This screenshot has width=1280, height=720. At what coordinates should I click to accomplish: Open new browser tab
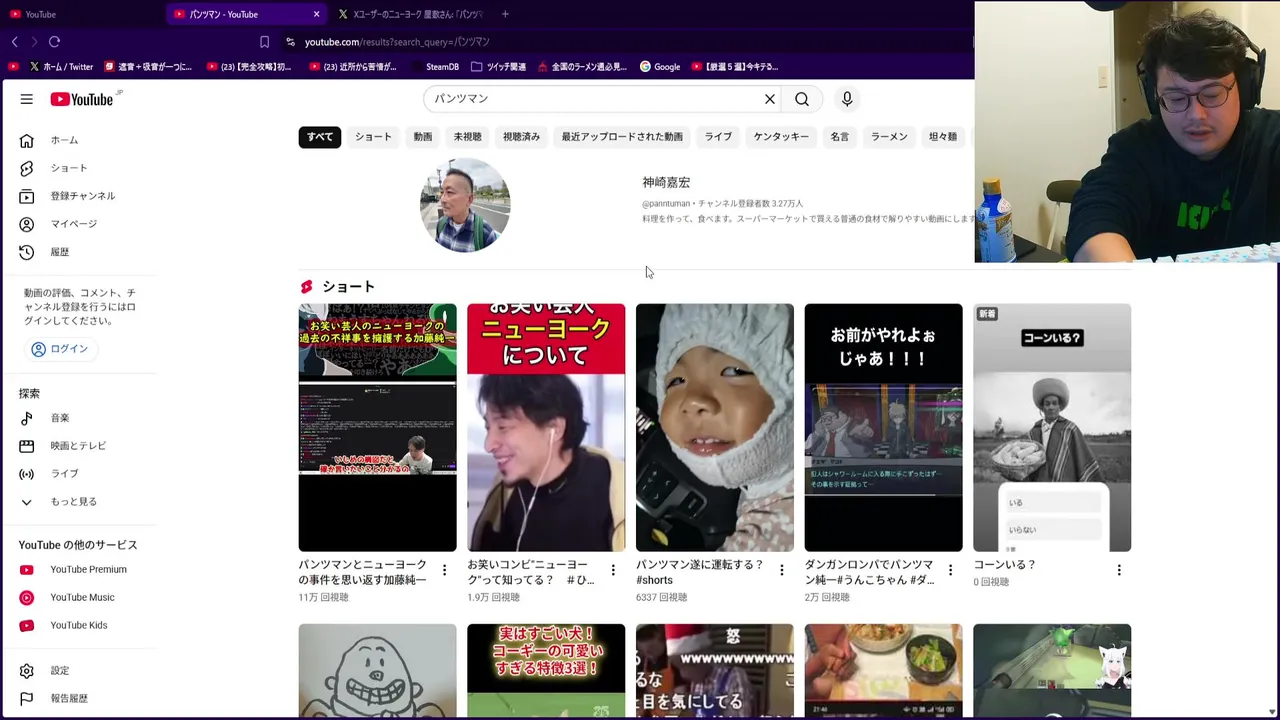(505, 14)
